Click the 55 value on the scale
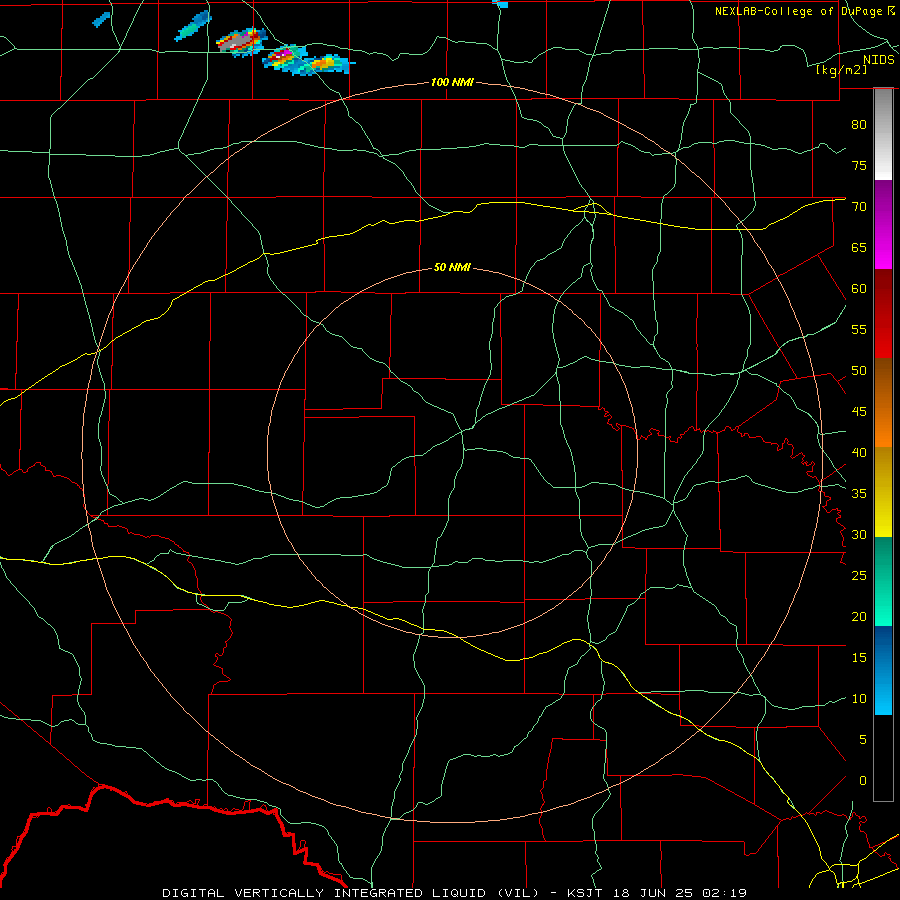This screenshot has width=900, height=900. tap(859, 329)
